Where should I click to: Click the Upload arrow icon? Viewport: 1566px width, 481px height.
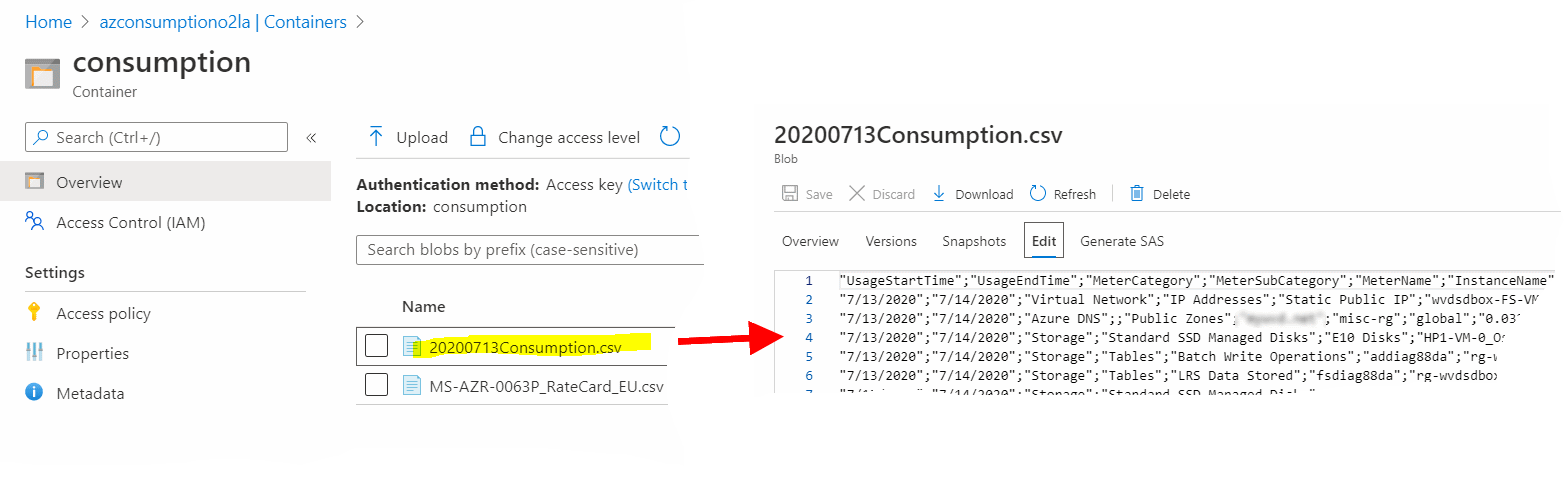tap(376, 137)
